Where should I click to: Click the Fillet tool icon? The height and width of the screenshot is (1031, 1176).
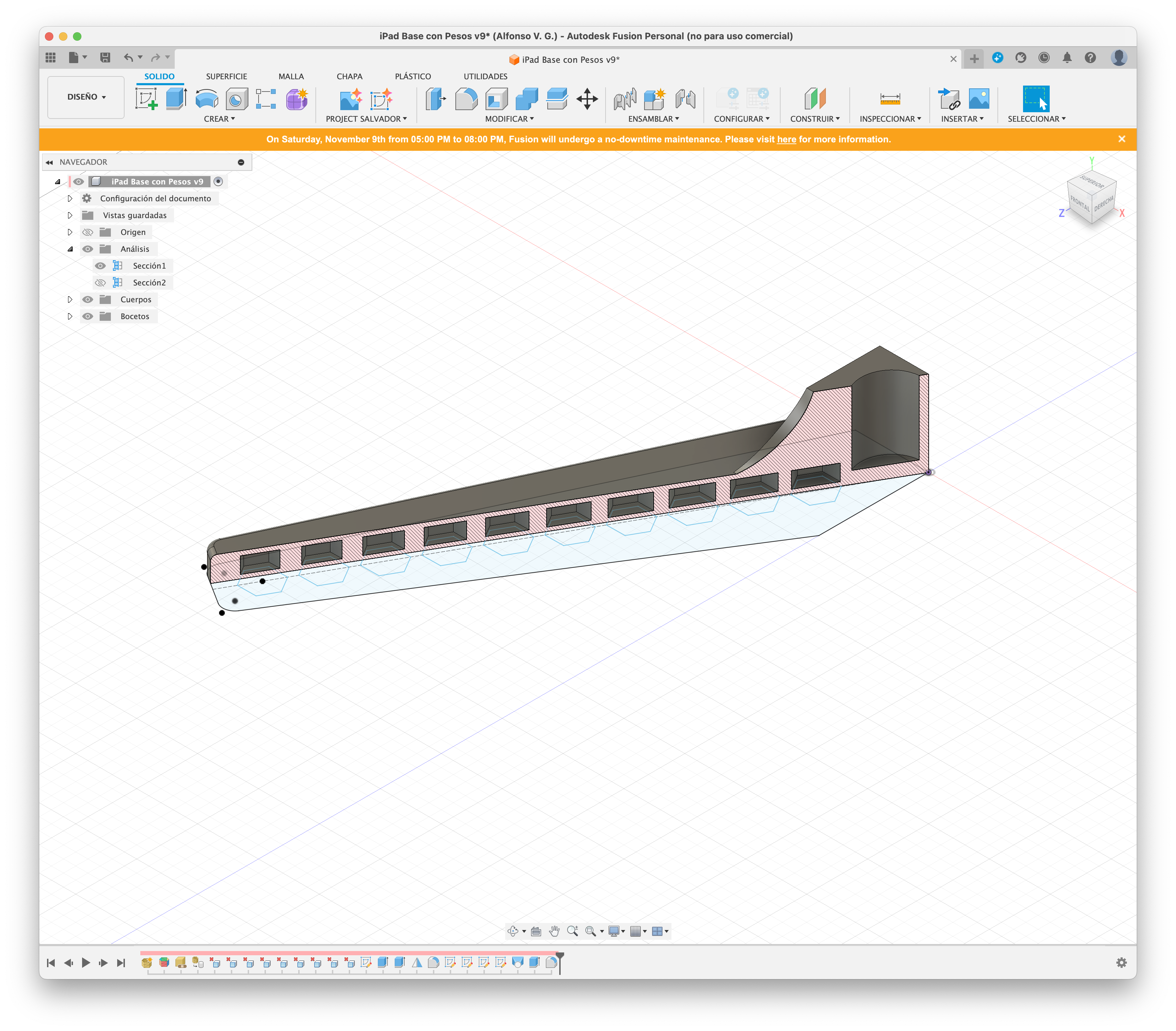click(466, 99)
